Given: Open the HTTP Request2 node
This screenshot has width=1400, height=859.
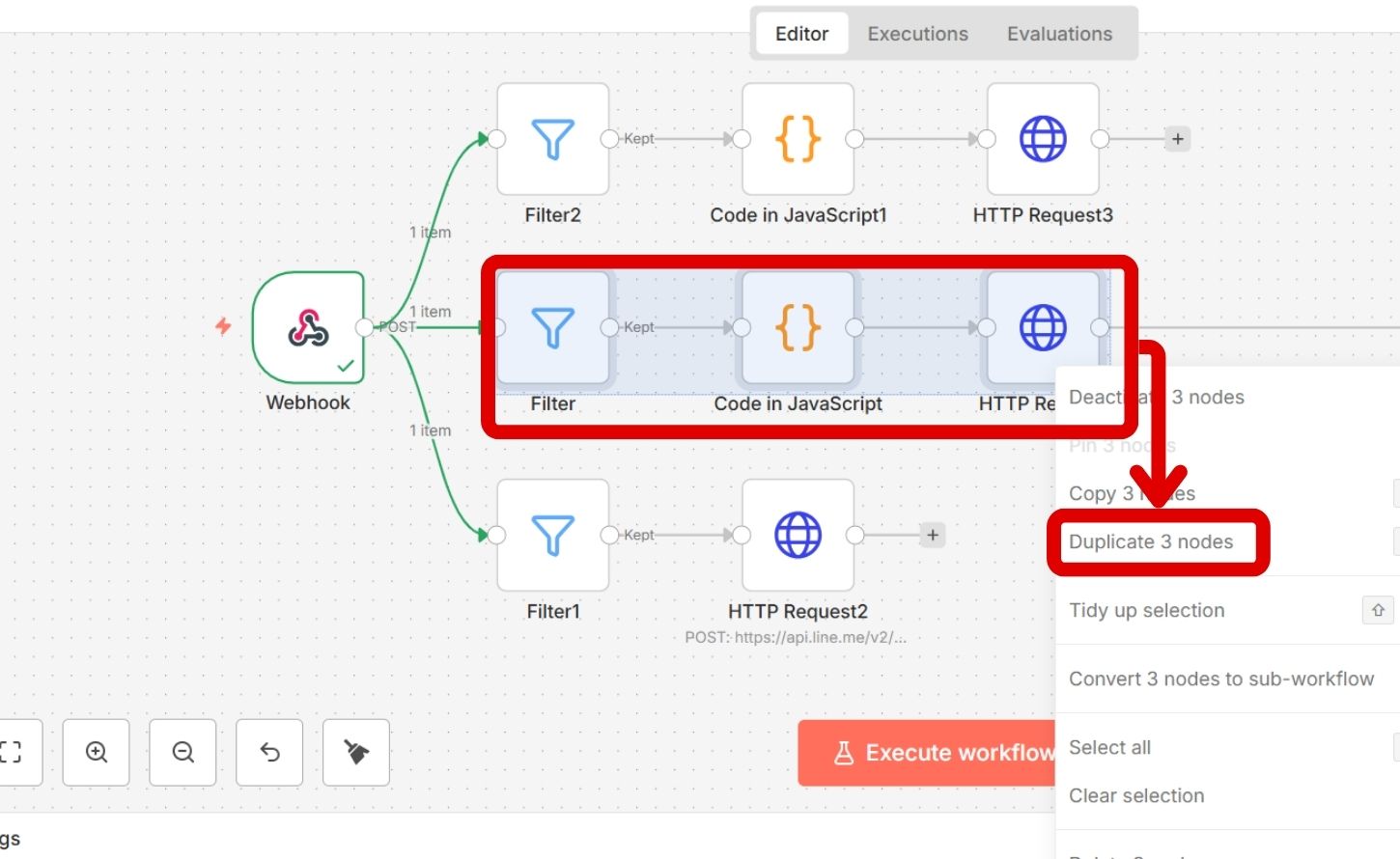Looking at the screenshot, I should (x=798, y=536).
